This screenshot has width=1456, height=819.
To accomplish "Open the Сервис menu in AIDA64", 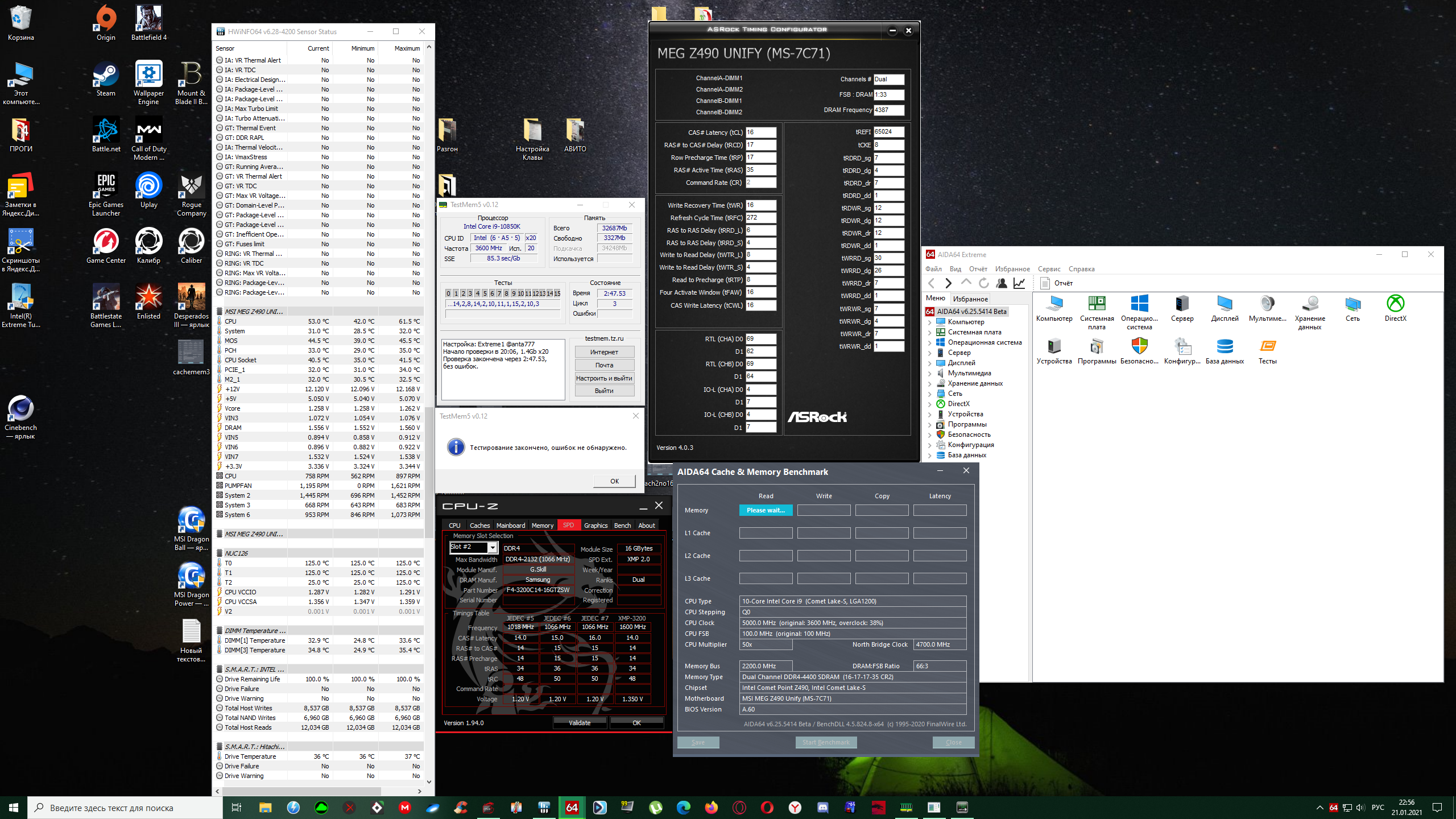I will (x=1049, y=269).
